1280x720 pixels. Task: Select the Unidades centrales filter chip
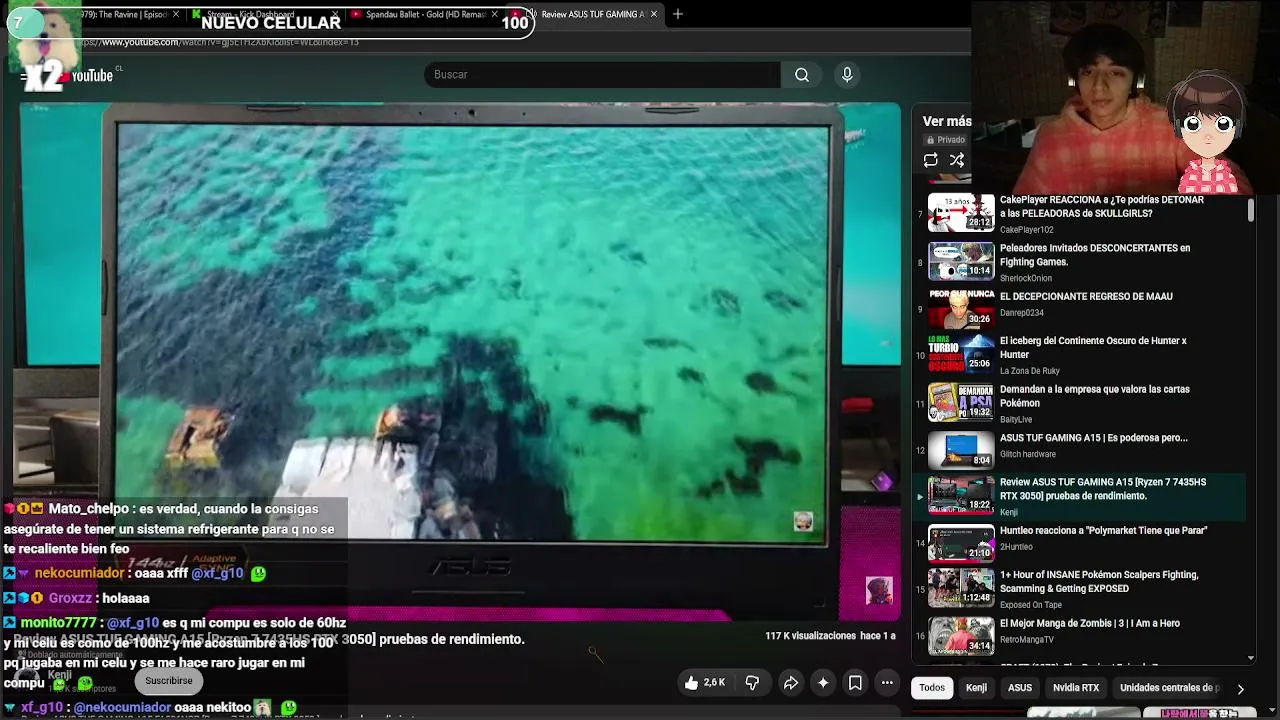[1170, 688]
